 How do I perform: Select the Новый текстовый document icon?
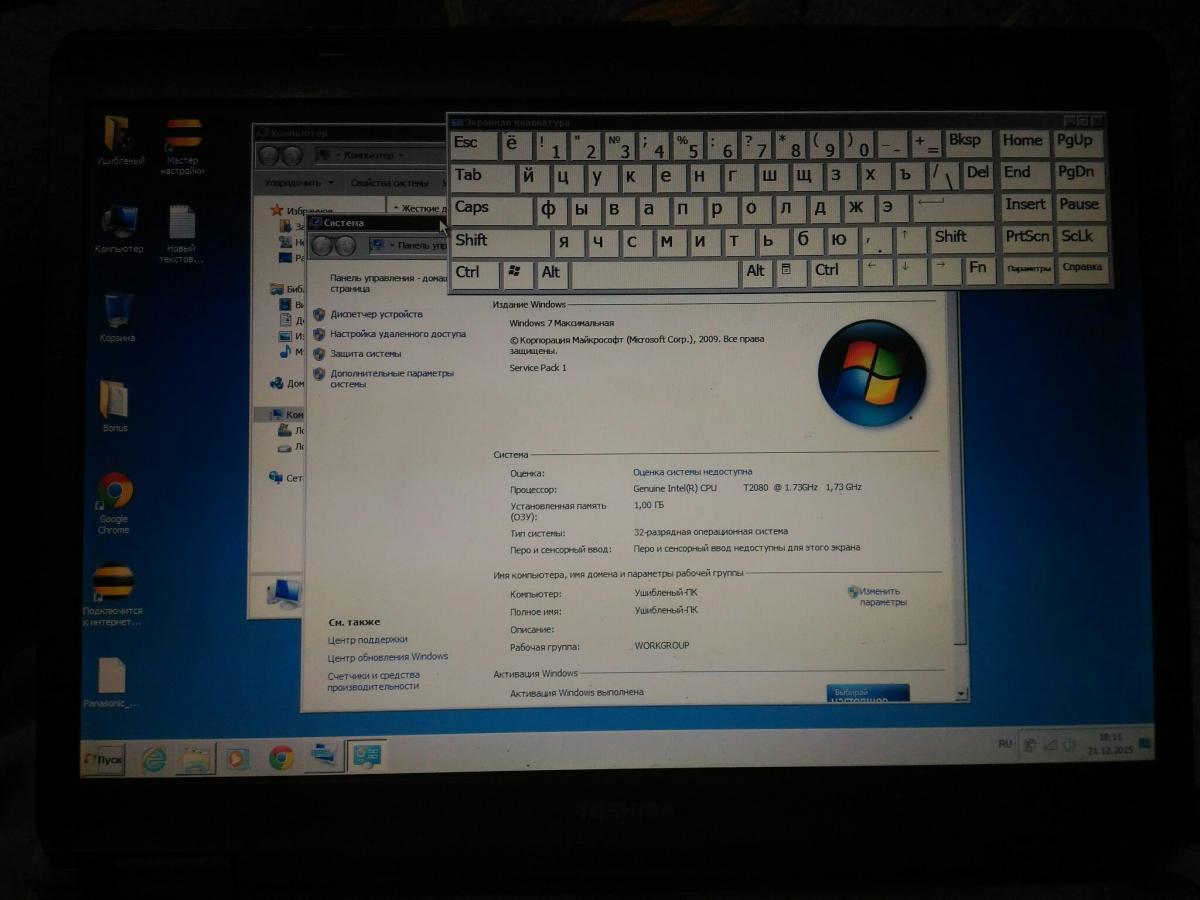(181, 234)
